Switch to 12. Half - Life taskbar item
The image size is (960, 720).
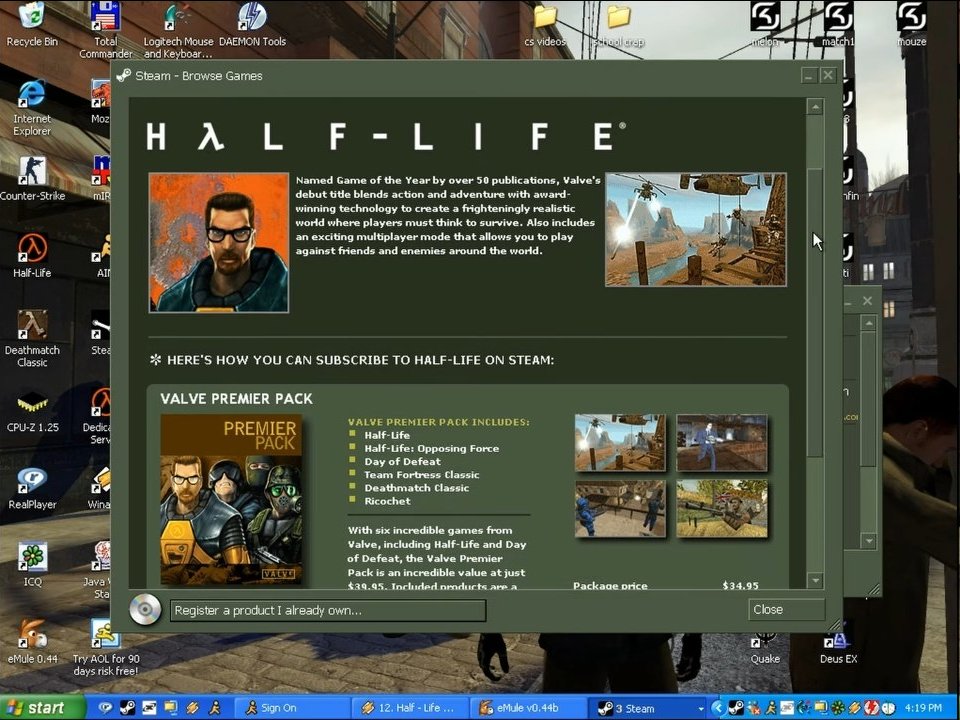pos(409,708)
